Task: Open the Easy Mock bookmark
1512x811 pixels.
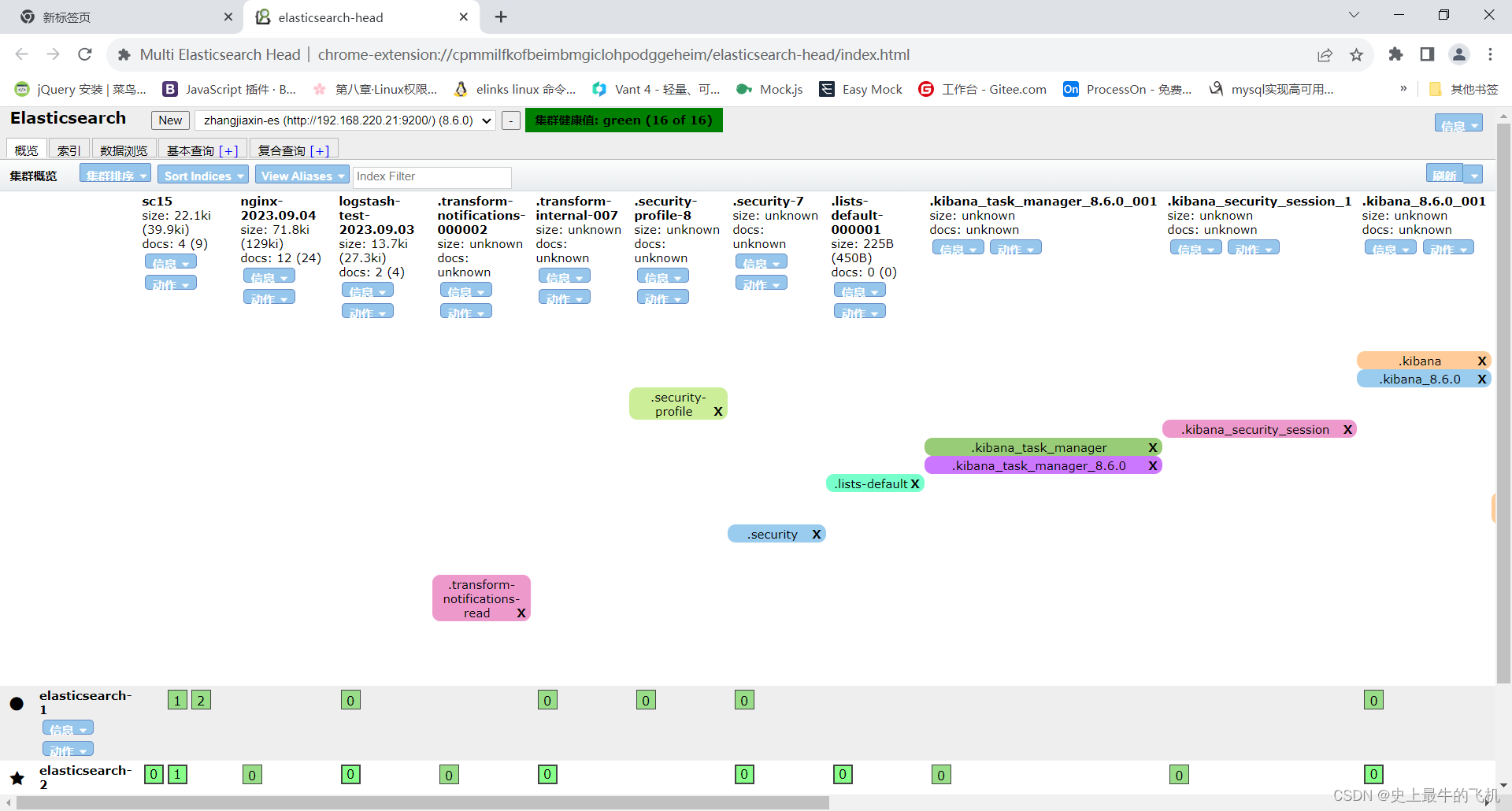Action: coord(861,89)
